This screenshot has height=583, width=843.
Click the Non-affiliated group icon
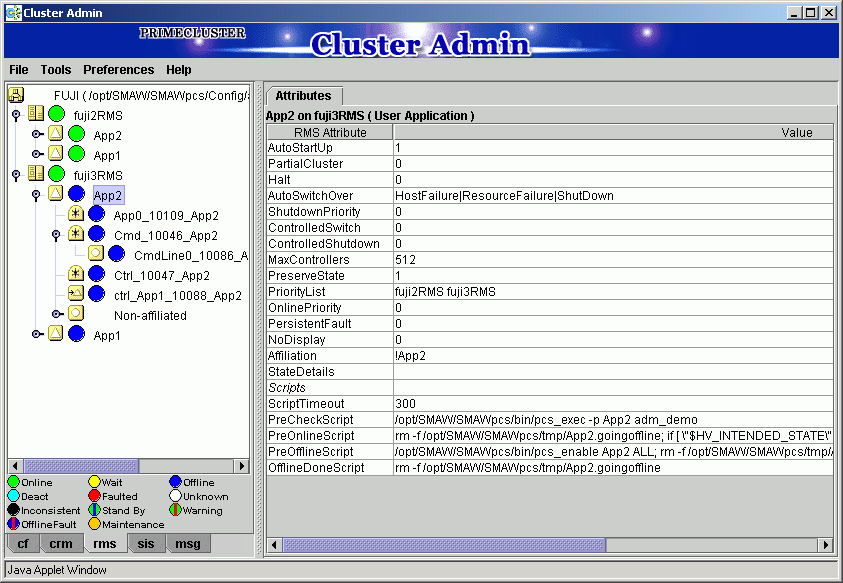click(x=76, y=314)
